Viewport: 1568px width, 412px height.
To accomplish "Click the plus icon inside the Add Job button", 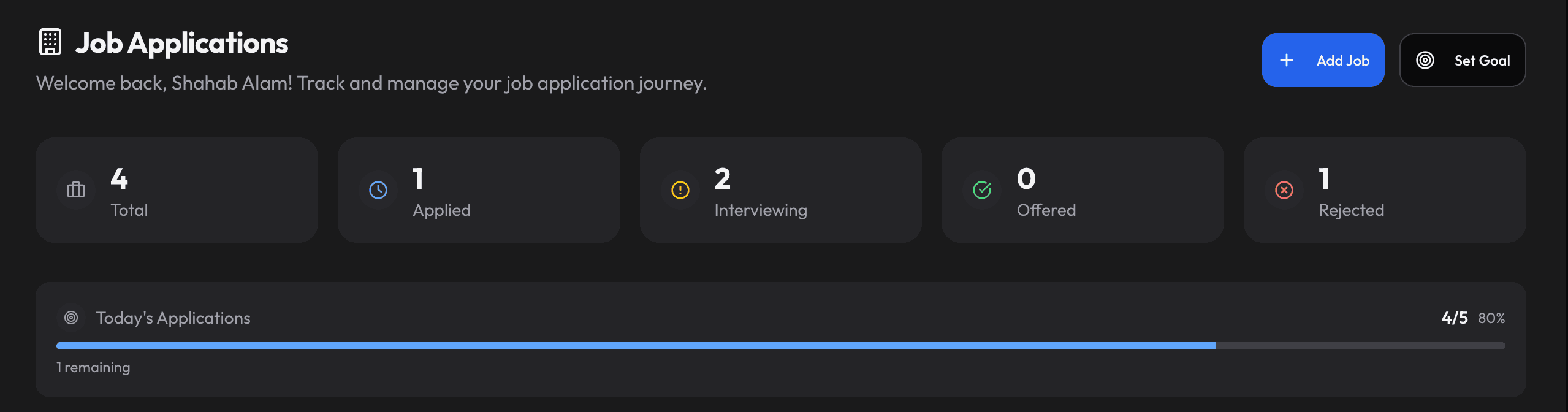I will 1287,60.
